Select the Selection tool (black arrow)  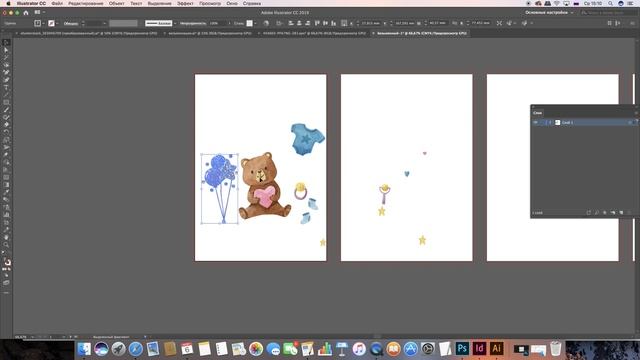click(x=6, y=42)
